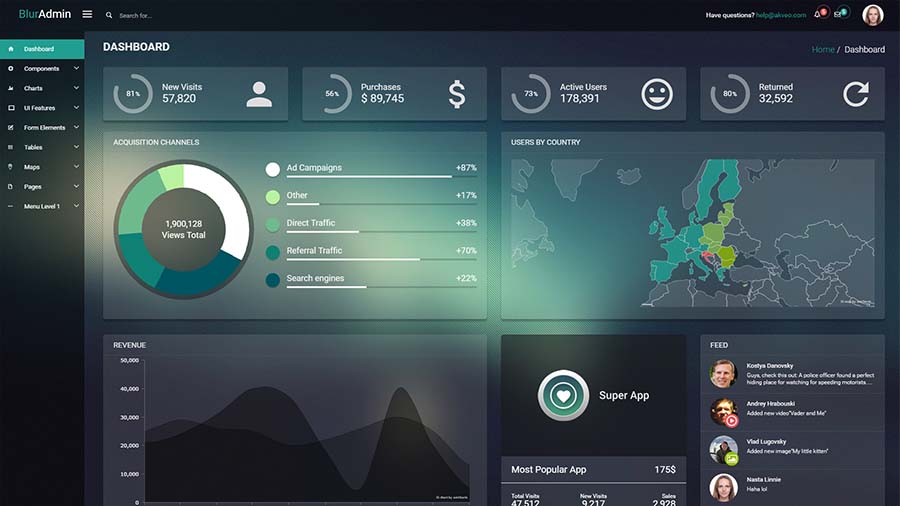The width and height of the screenshot is (900, 506).
Task: Toggle the Direct Traffic legend circle
Action: click(273, 225)
